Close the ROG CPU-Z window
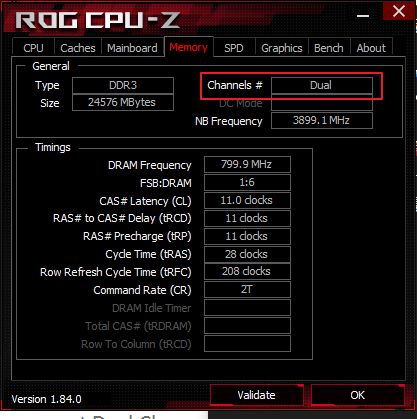417x419 pixels. point(399,12)
